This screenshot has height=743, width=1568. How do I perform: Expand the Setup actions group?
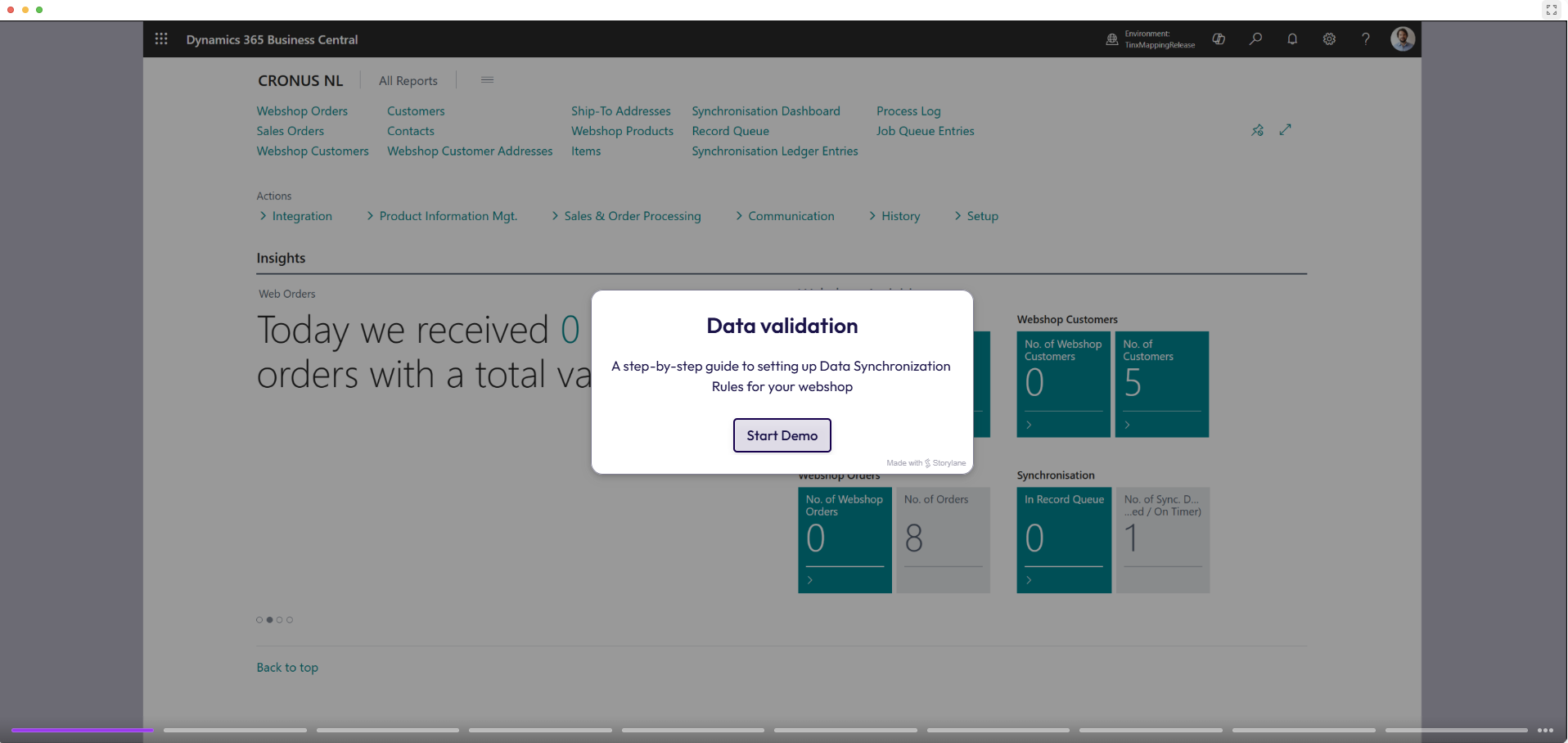[976, 216]
